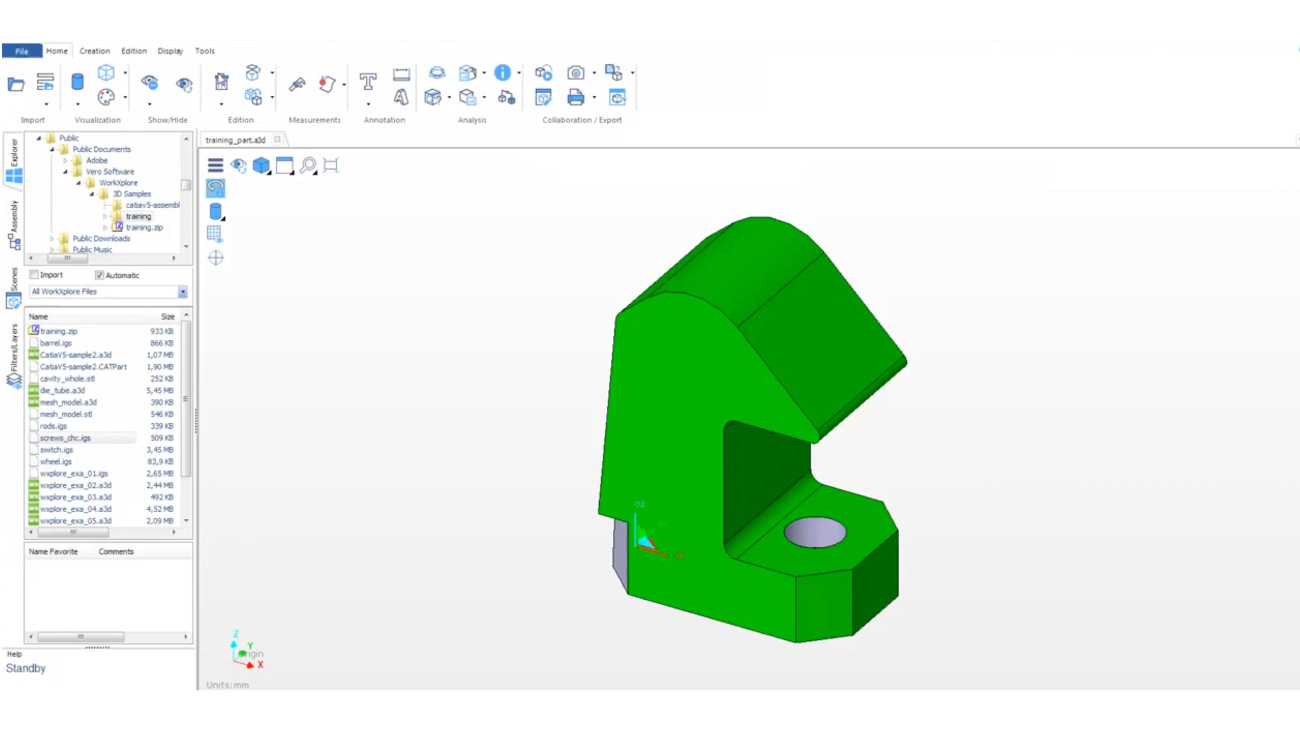Viewport: 1300px width, 731px height.
Task: Open the File menu
Action: [20, 50]
